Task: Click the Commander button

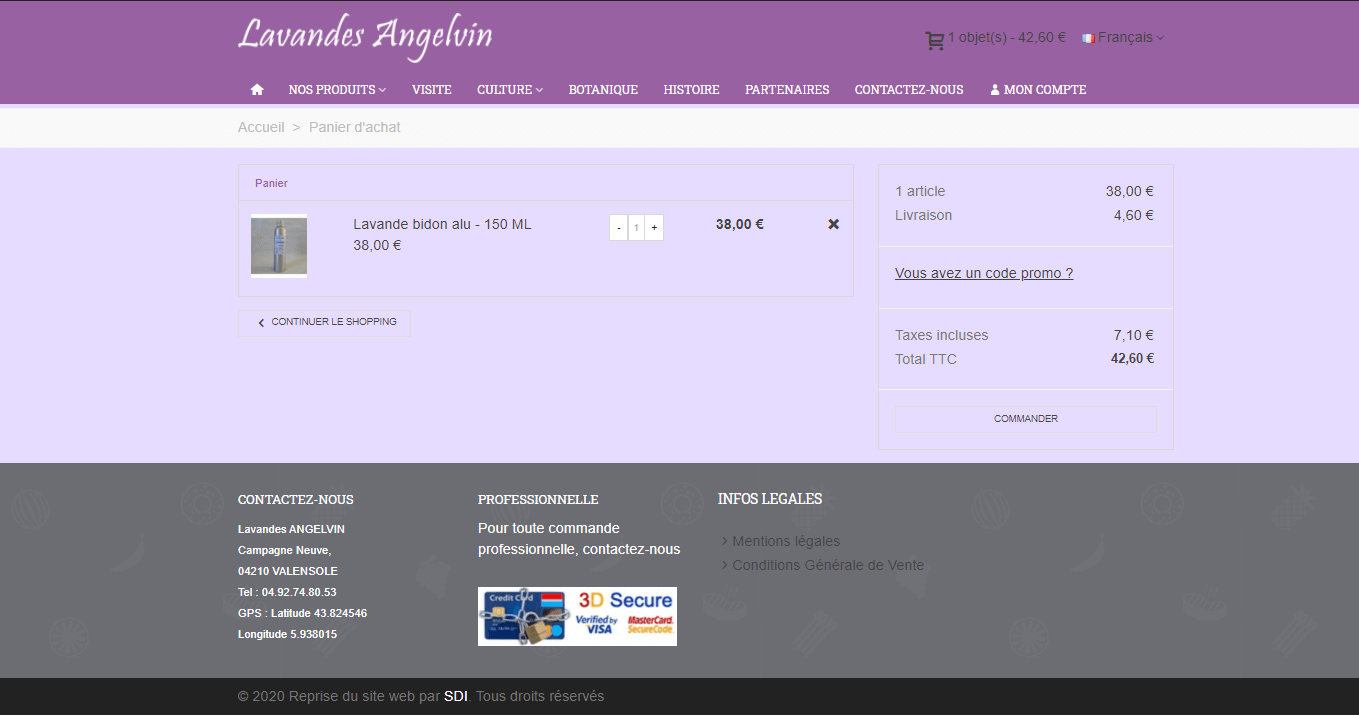Action: (x=1026, y=419)
